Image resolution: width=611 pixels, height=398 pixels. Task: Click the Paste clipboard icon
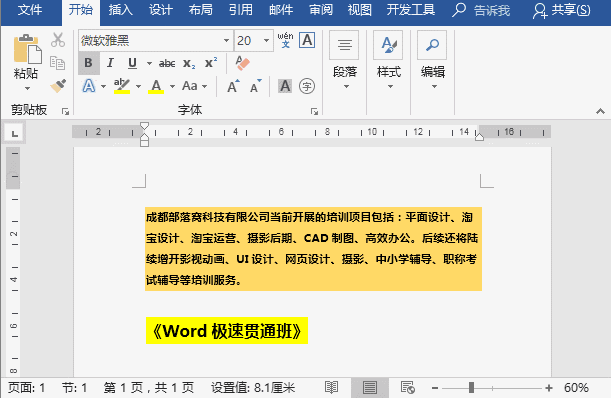(27, 49)
